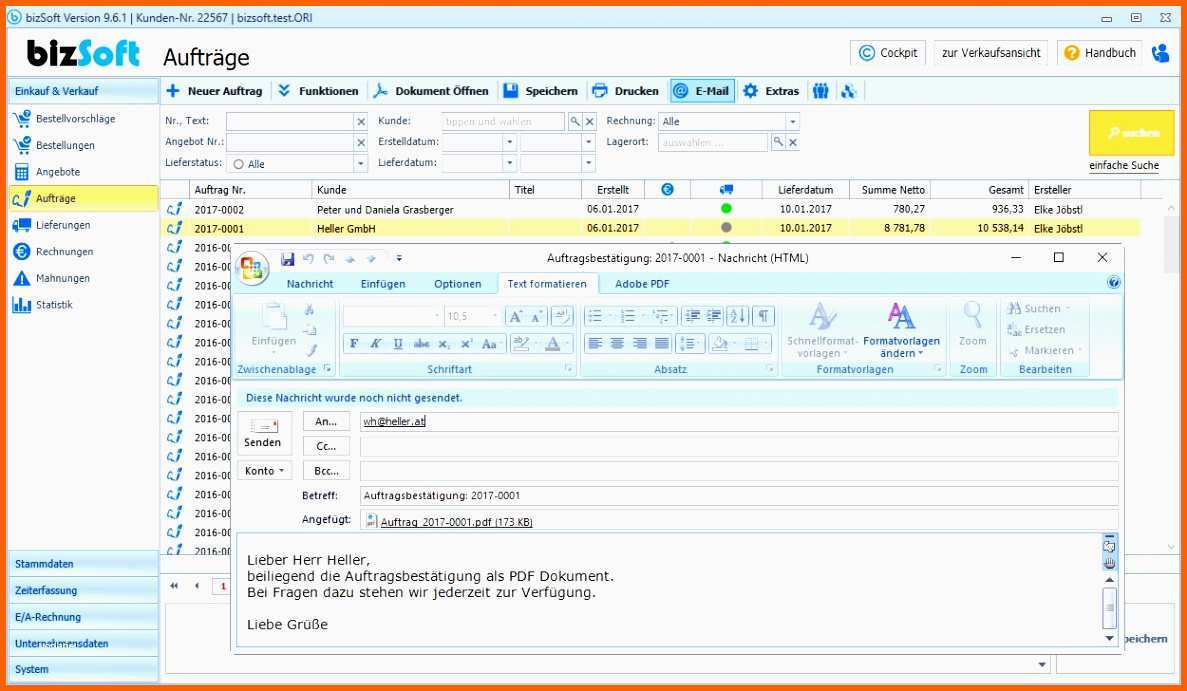The height and width of the screenshot is (691, 1187).
Task: Click Senden to send the email
Action: [263, 433]
